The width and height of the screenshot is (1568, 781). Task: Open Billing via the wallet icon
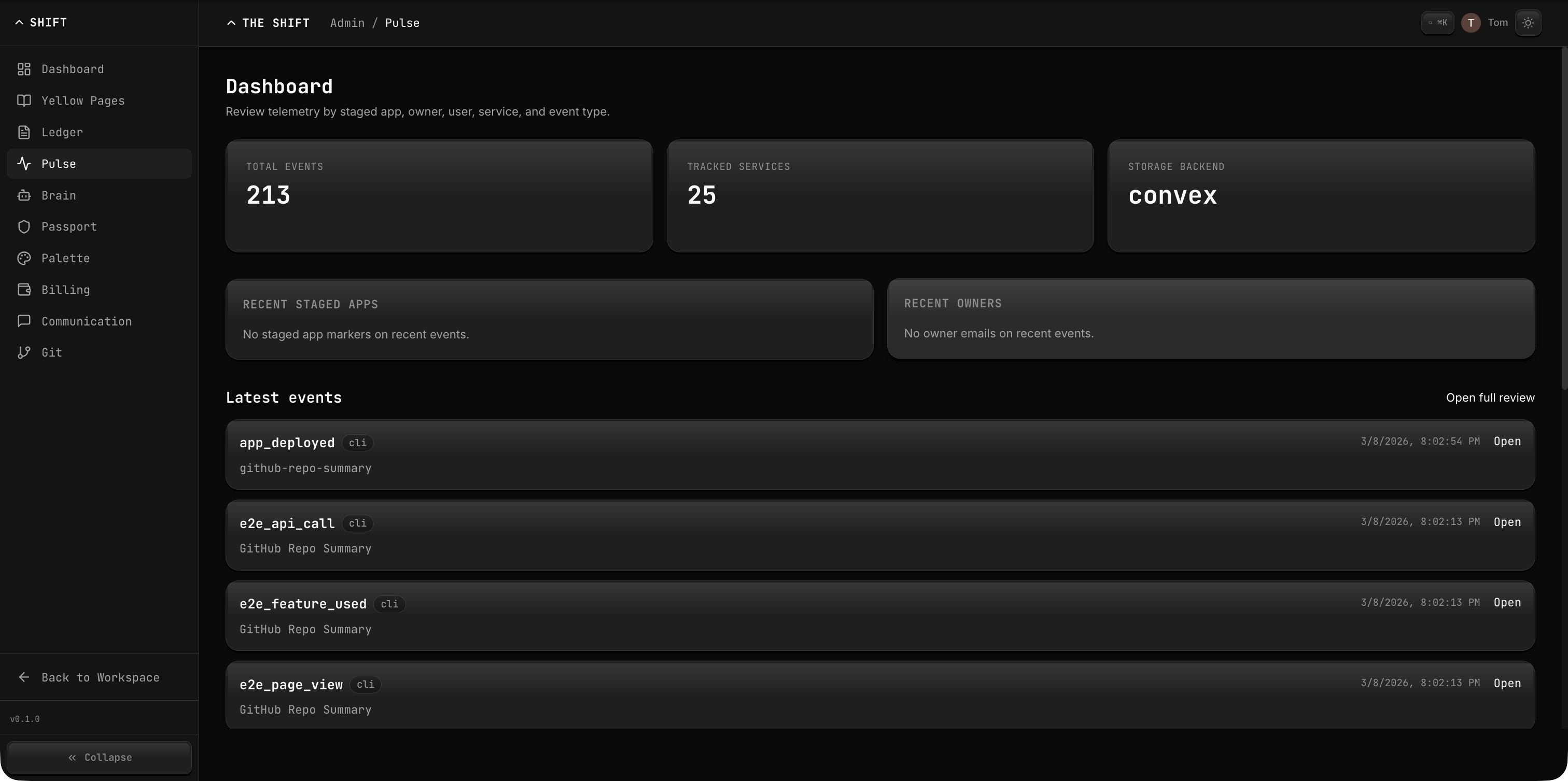tap(24, 290)
